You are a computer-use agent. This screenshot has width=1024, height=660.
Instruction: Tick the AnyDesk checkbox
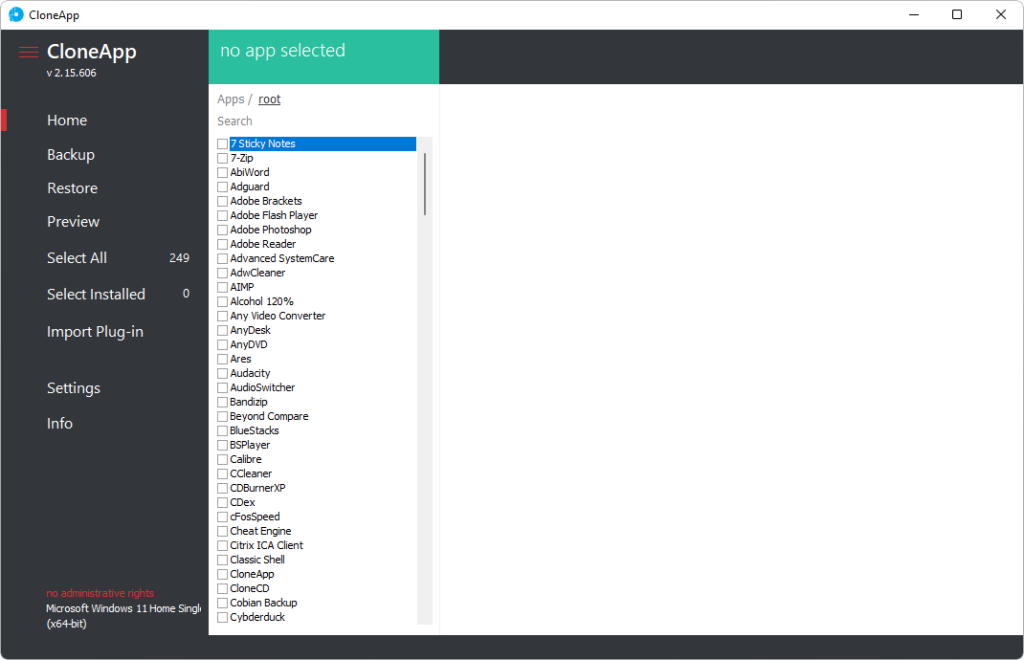coord(221,330)
